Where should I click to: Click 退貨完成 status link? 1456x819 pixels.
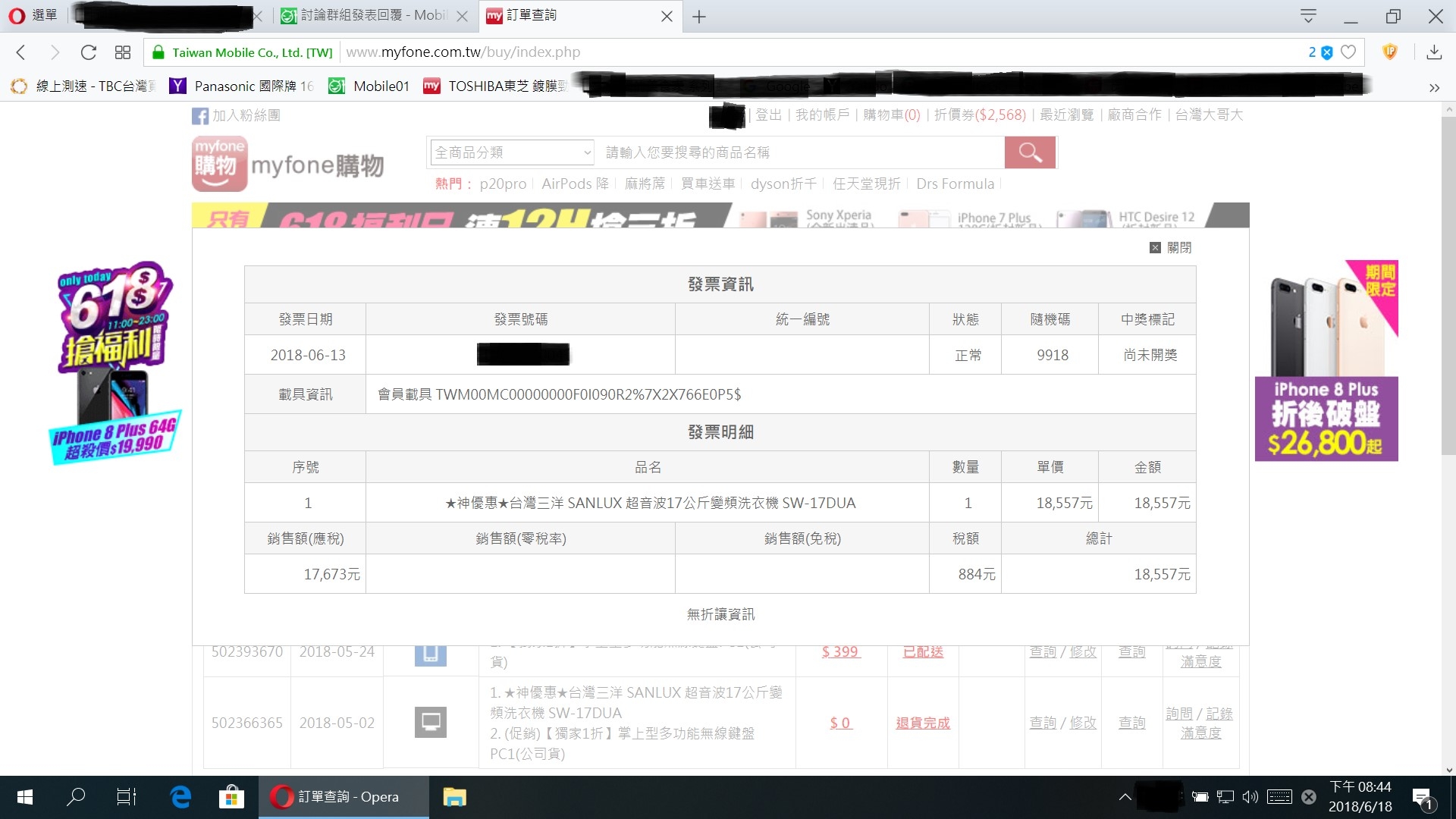click(923, 723)
